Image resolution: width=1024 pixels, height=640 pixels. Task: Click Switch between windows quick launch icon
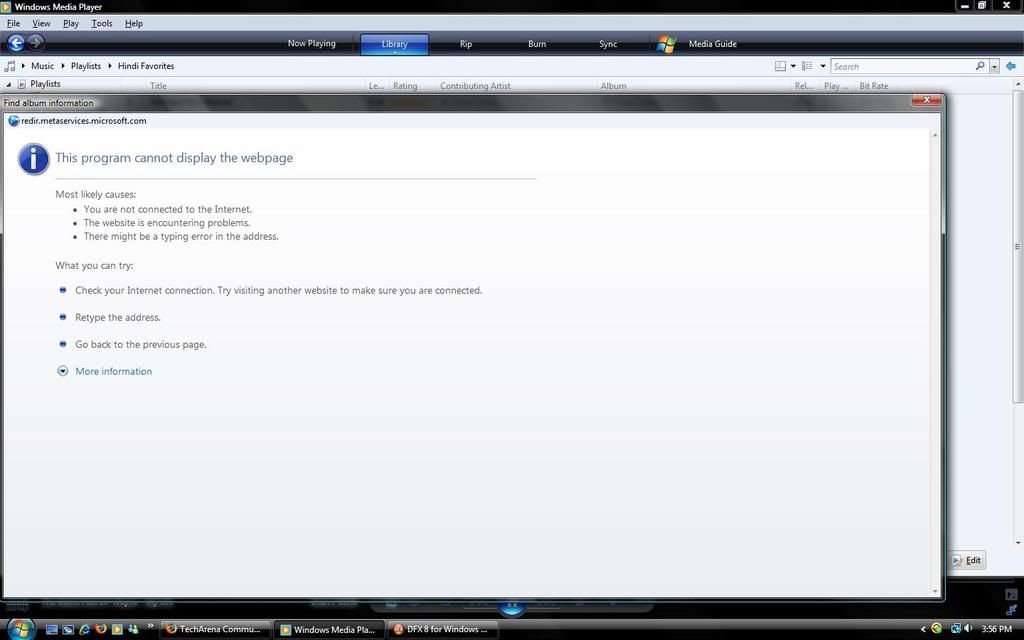click(x=68, y=630)
